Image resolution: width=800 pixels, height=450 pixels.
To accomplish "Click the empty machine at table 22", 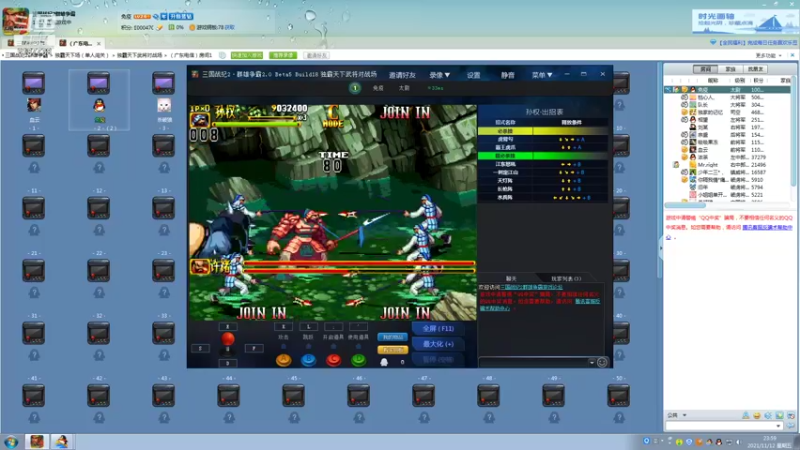I will coord(98,271).
